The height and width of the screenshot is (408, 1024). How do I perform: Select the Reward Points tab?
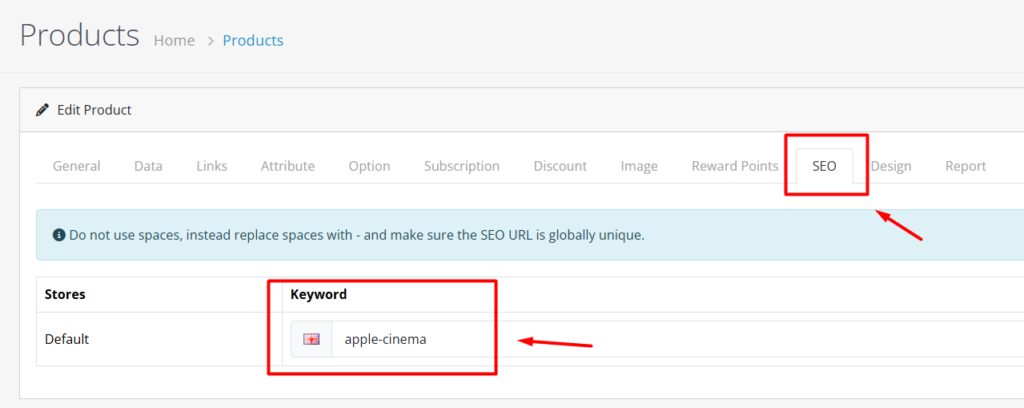point(735,166)
